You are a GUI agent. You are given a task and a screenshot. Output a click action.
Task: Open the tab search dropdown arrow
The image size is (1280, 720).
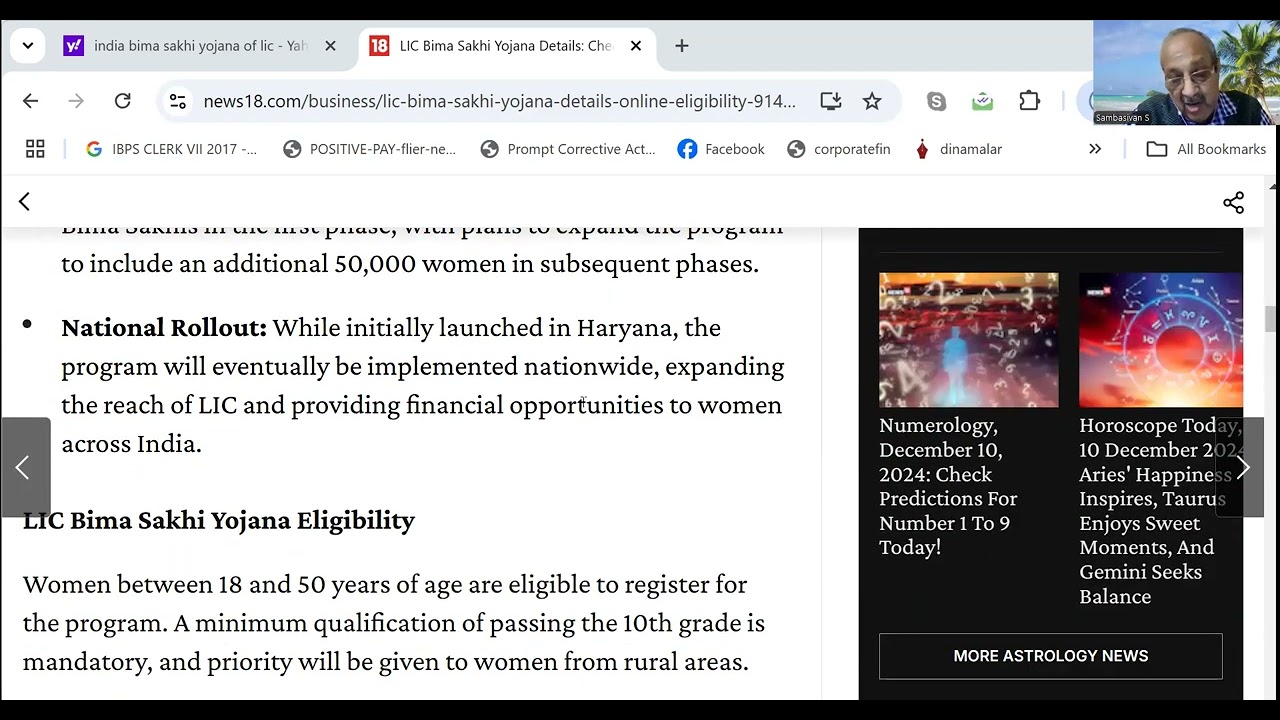[27, 46]
